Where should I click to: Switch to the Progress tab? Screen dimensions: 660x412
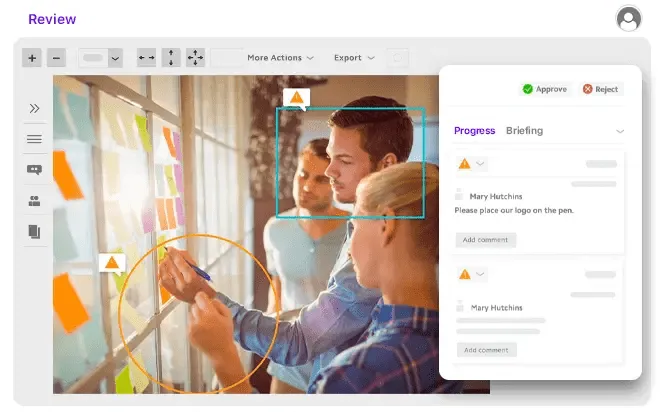click(x=474, y=131)
